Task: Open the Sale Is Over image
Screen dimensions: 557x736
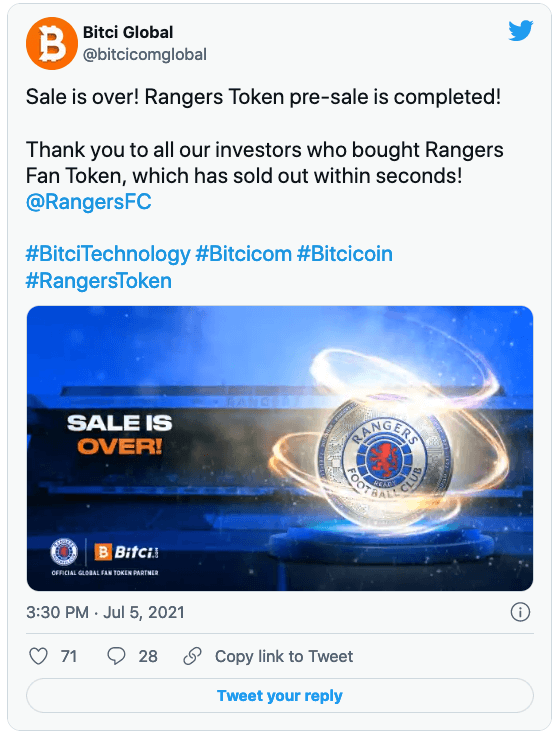Action: [x=280, y=448]
